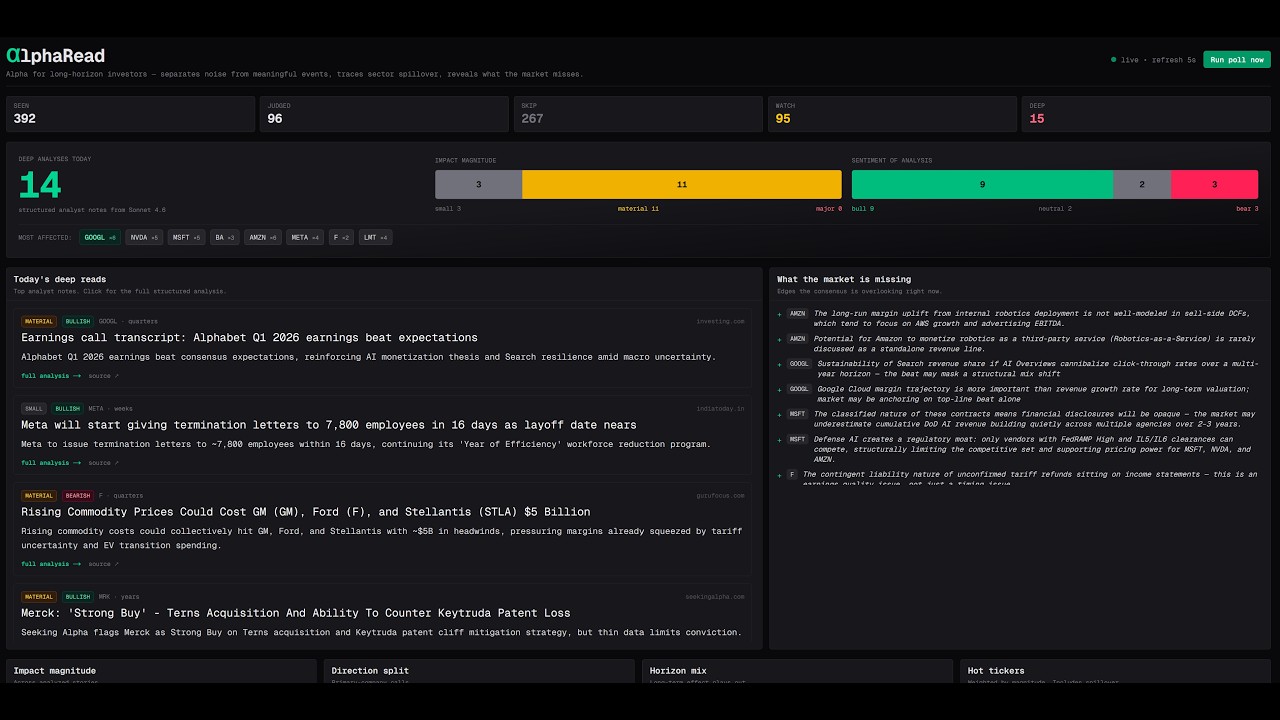Click gurufocus.com source label
This screenshot has height=720, width=1280.
[720, 496]
